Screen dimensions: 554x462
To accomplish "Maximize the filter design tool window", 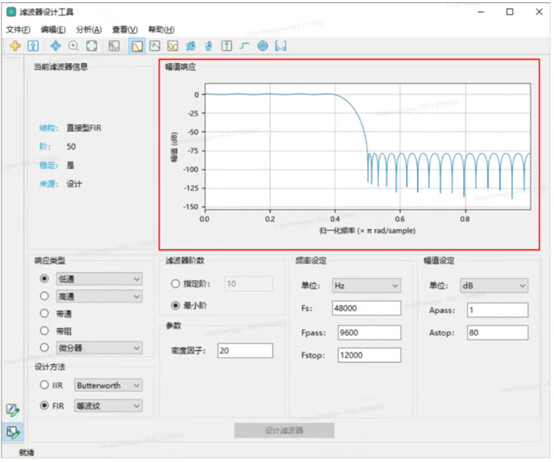I will click(x=509, y=12).
